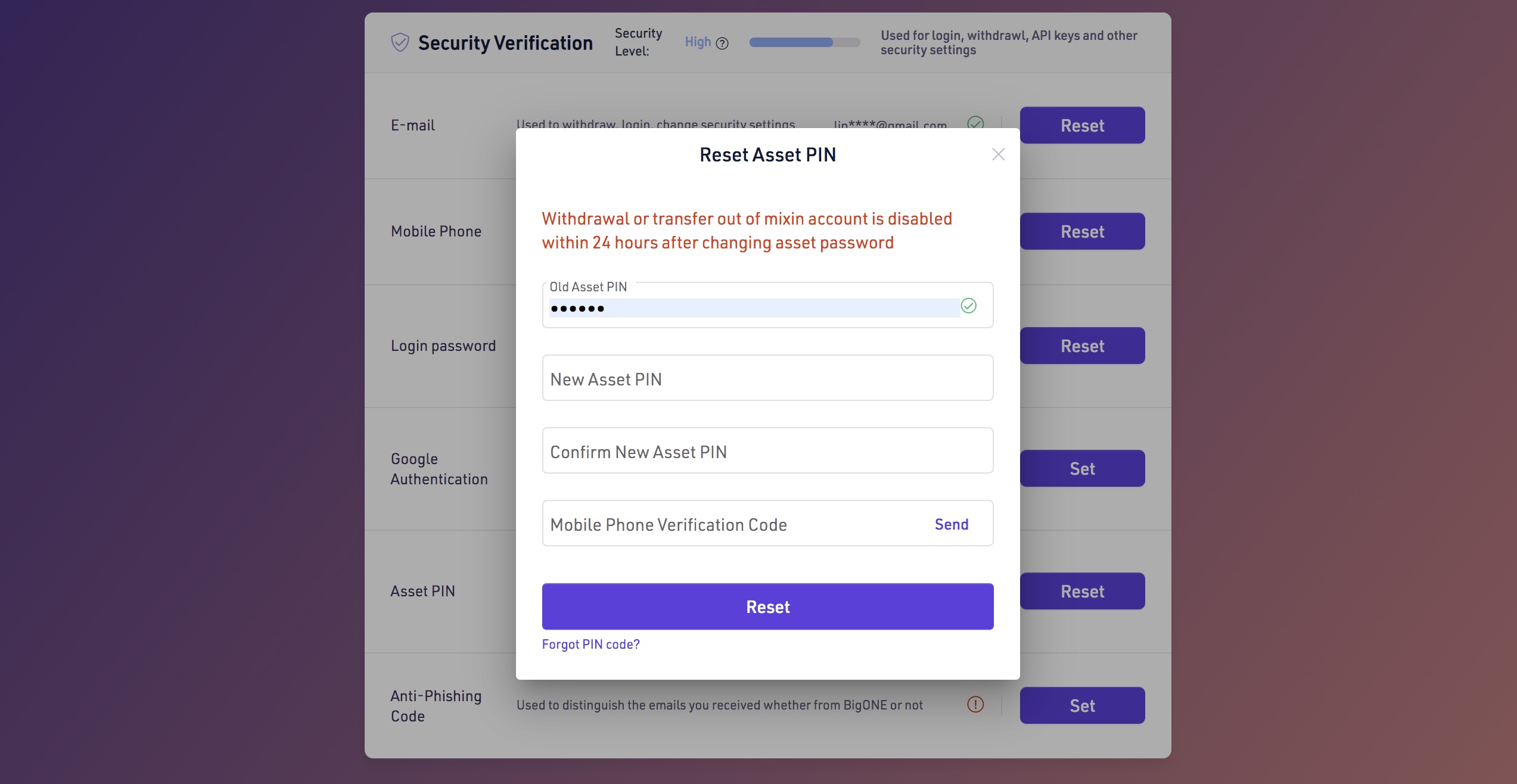This screenshot has width=1517, height=784.
Task: Reset the Mobile Phone setting
Action: tap(1081, 231)
